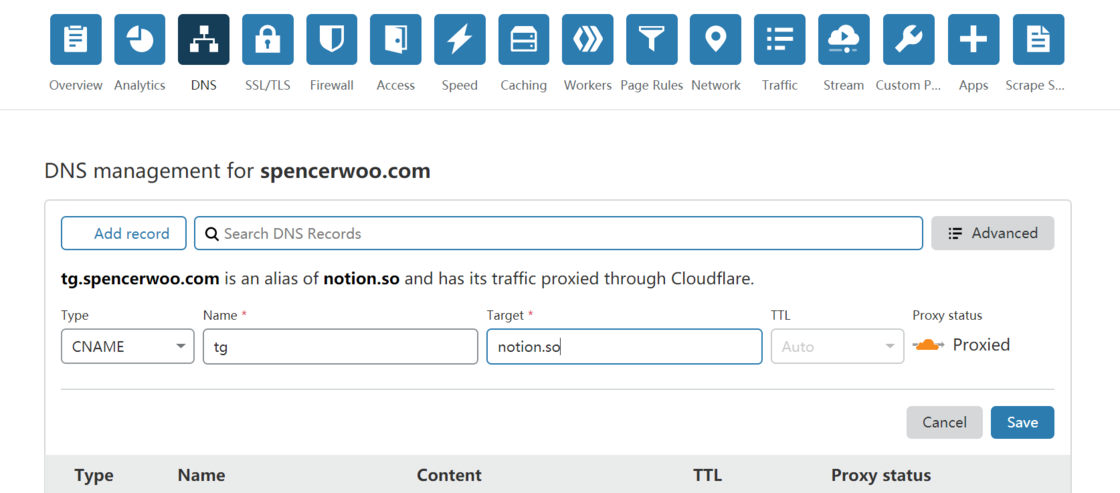Open Page Rules funnel icon
Screen dimensions: 1120x493
pyautogui.click(x=652, y=40)
